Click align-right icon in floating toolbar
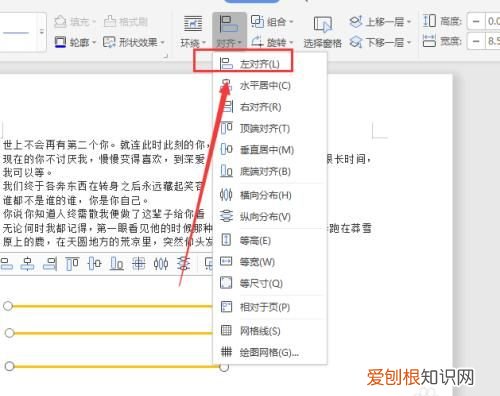Image resolution: width=500 pixels, height=396 pixels. [x=50, y=264]
